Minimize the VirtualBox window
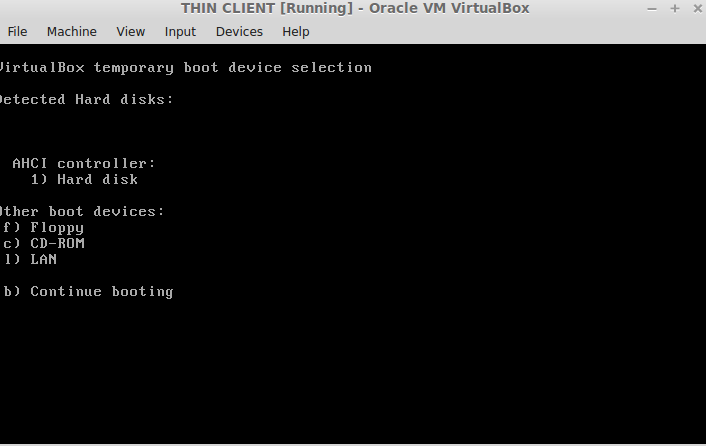706x446 pixels. (652, 9)
